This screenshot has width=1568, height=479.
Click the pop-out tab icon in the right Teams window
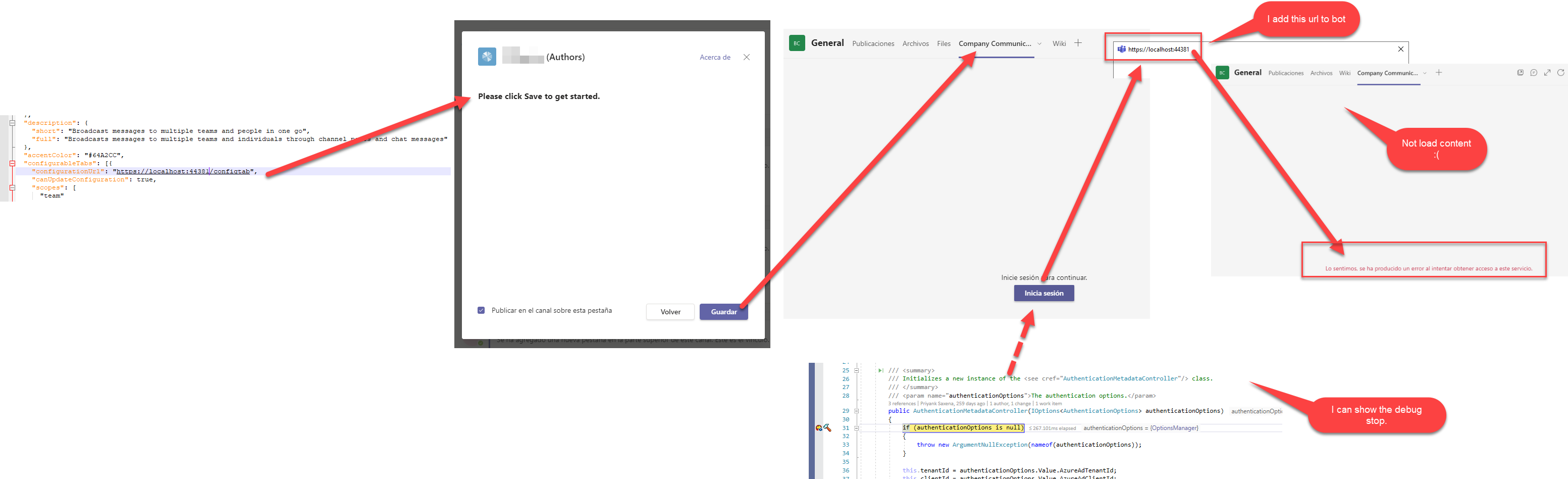[1521, 73]
